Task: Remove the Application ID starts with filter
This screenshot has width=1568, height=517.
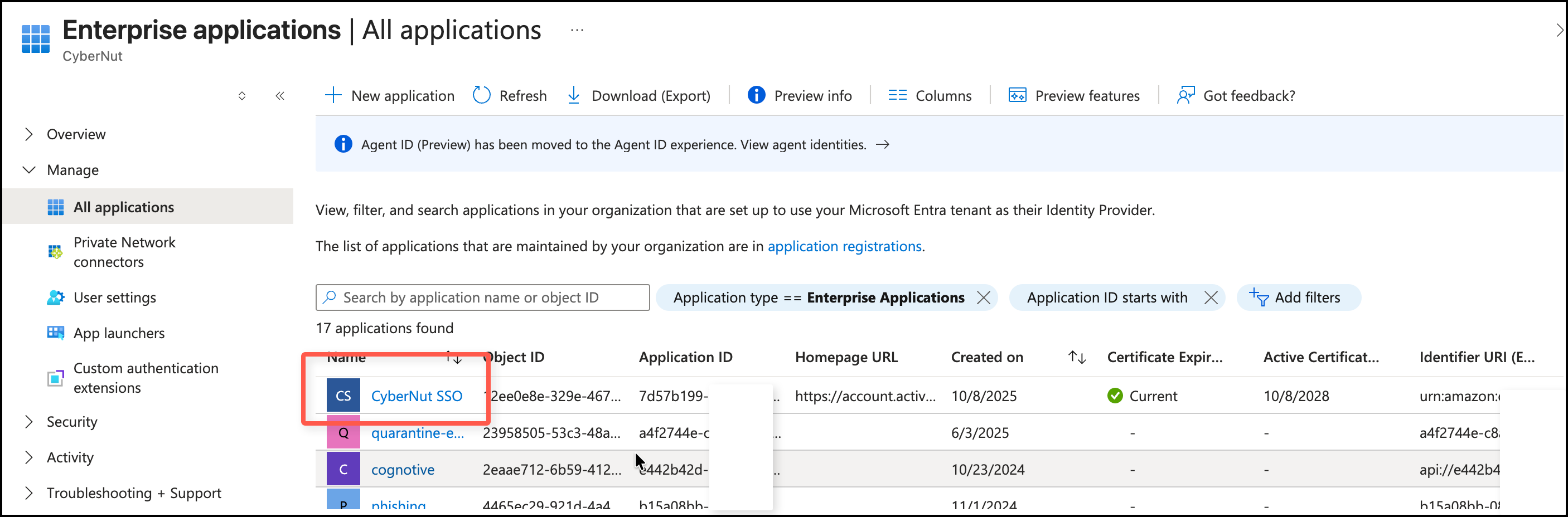Action: 1211,297
